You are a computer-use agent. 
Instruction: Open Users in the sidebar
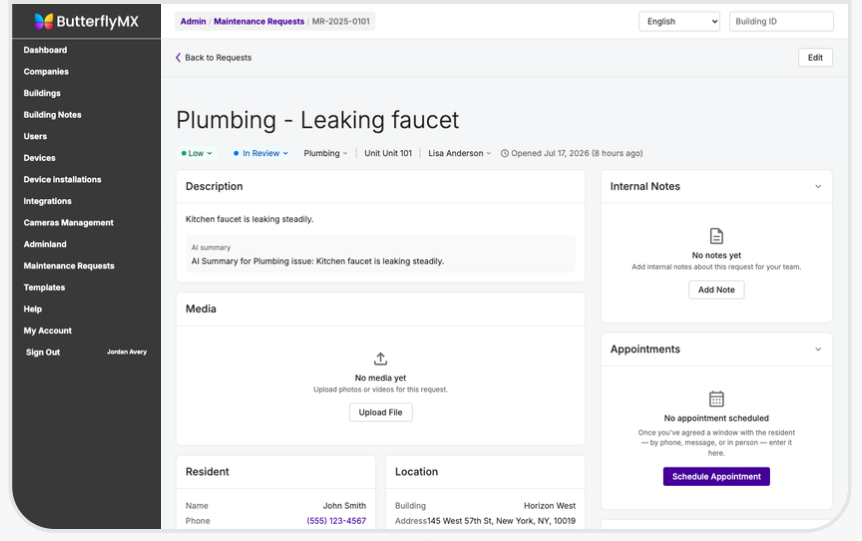click(35, 136)
